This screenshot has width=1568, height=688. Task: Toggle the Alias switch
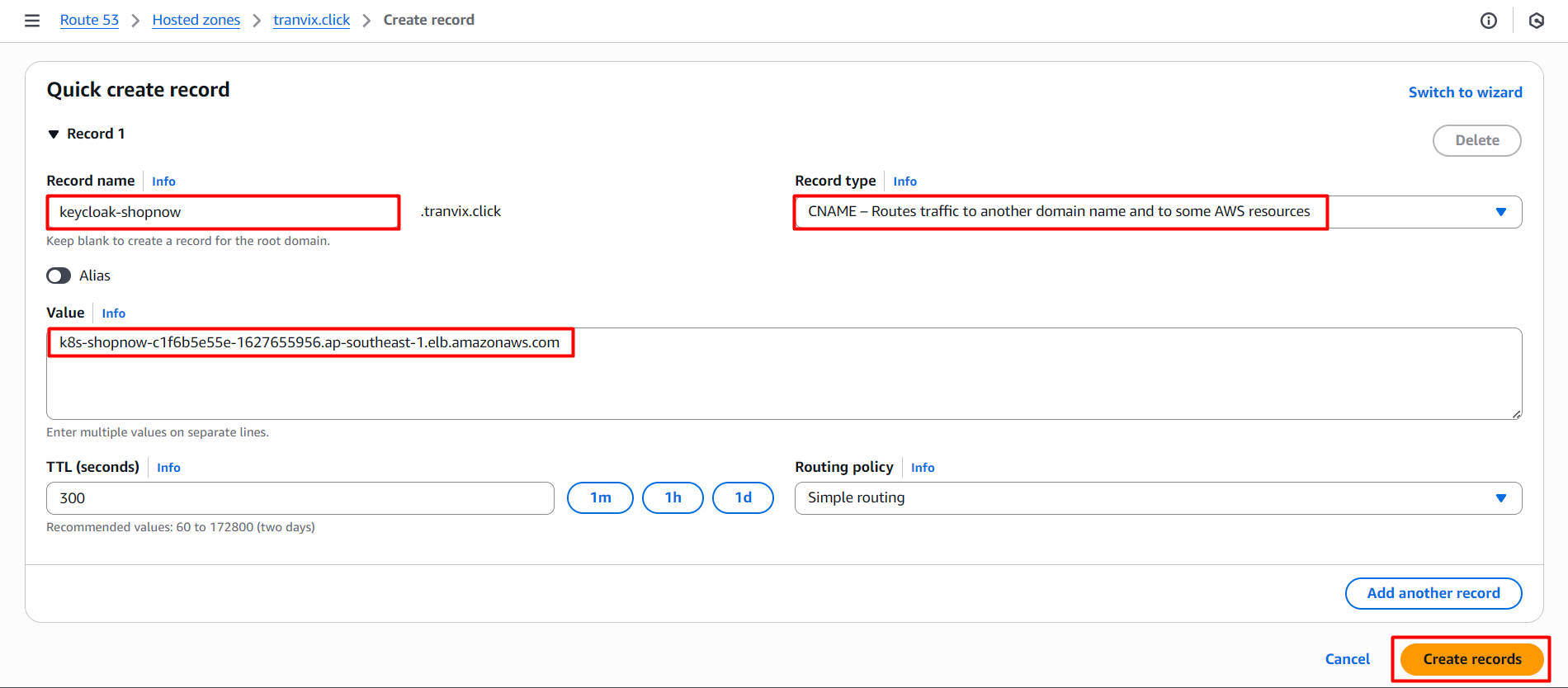(59, 276)
